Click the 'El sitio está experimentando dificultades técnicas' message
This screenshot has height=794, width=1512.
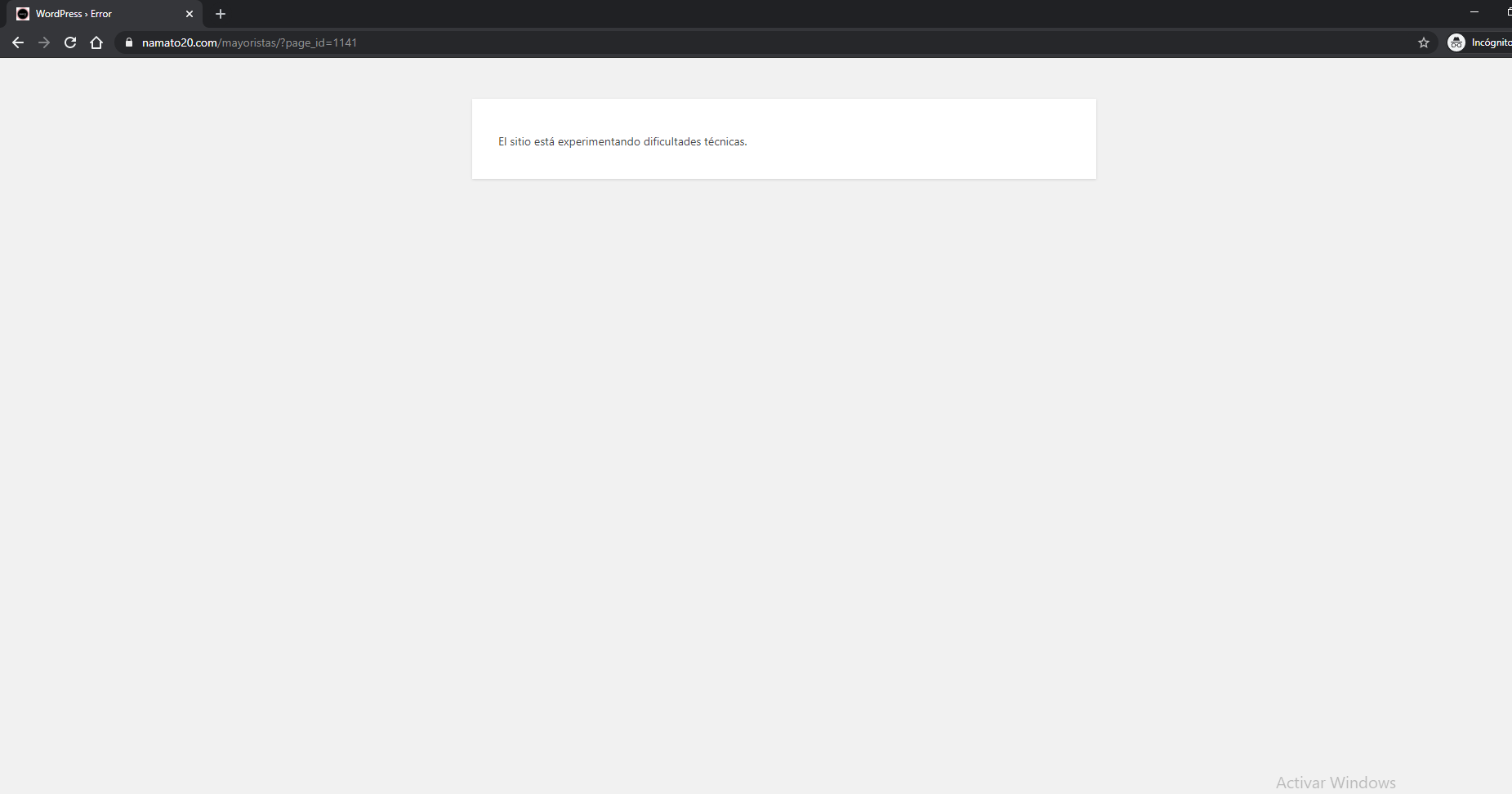point(622,141)
